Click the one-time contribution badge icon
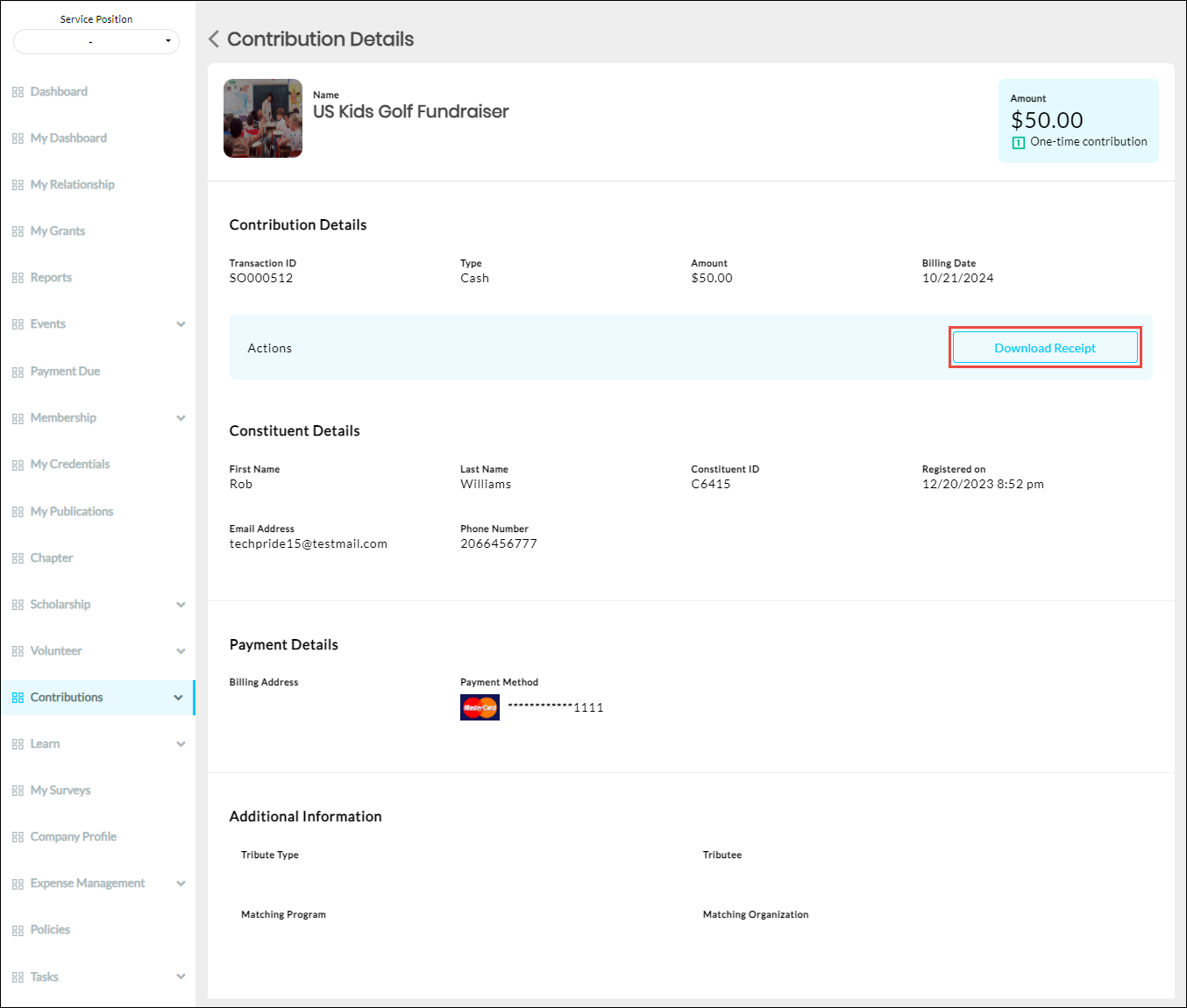This screenshot has height=1008, width=1187. pos(1019,143)
